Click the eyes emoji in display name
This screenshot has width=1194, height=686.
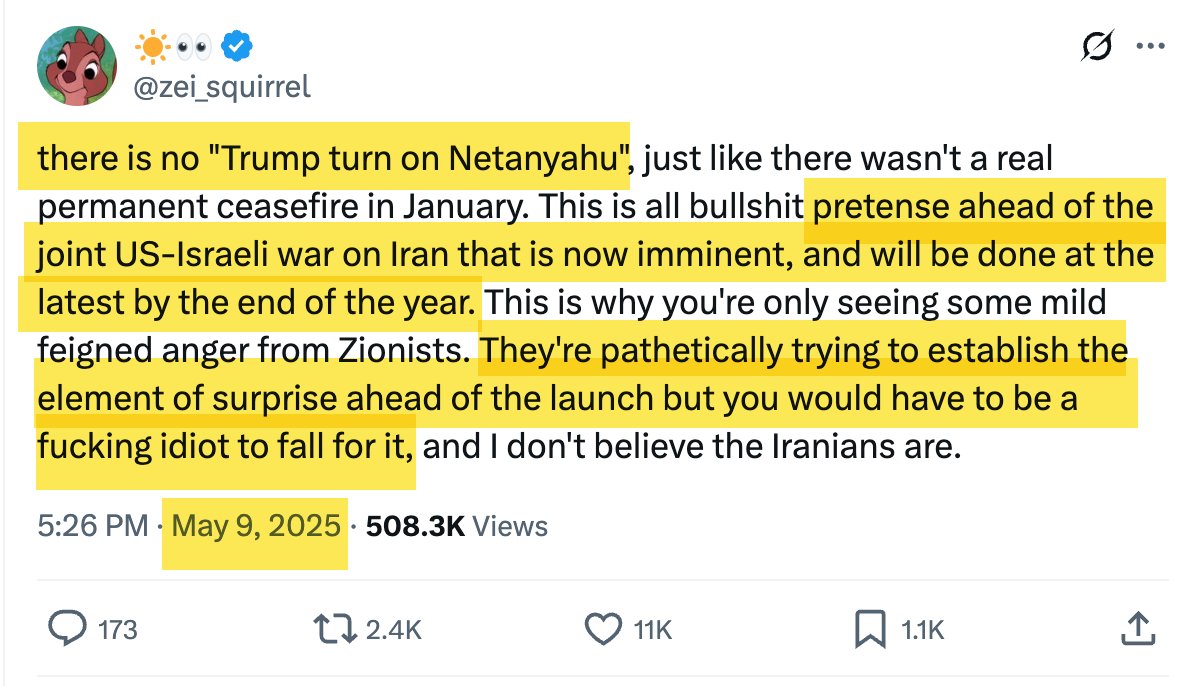[x=192, y=47]
